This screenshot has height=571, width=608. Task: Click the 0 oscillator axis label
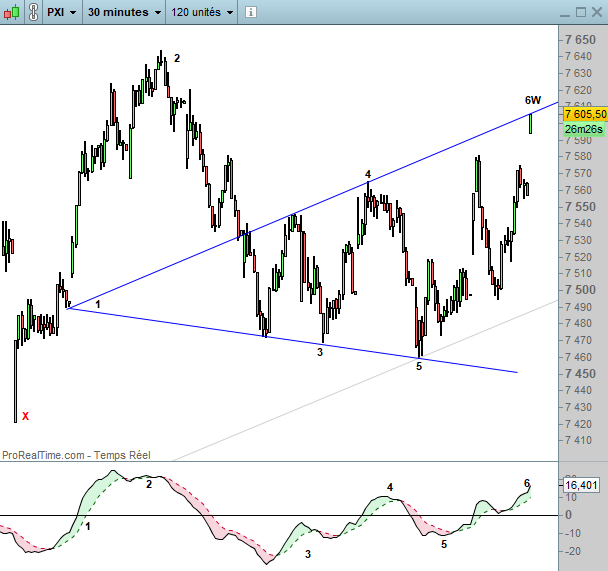[568, 515]
